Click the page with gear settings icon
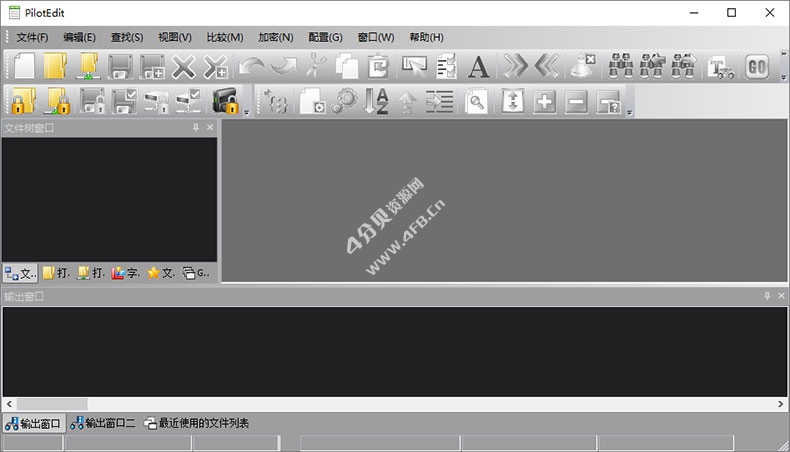 (x=312, y=101)
